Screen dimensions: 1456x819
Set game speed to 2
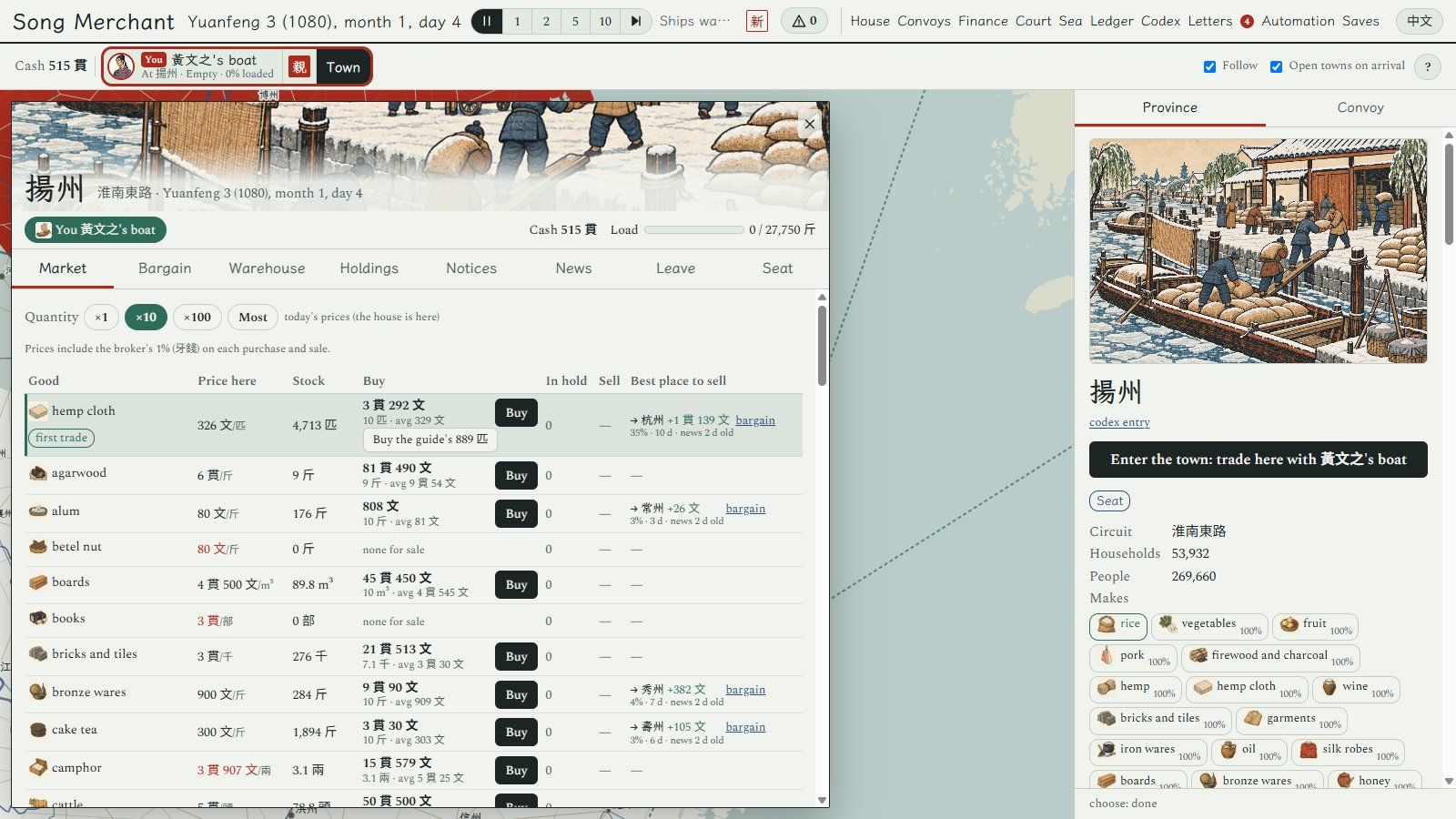tap(546, 21)
